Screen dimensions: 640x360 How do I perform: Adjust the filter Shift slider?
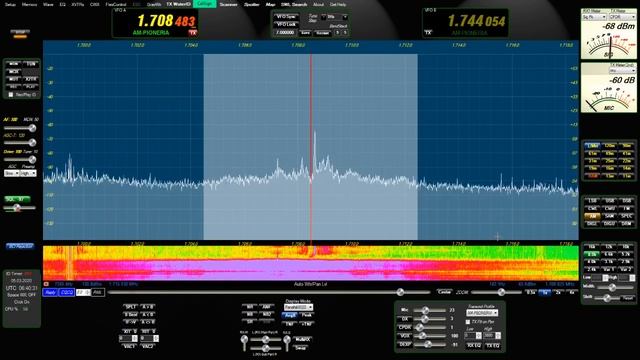[607, 298]
